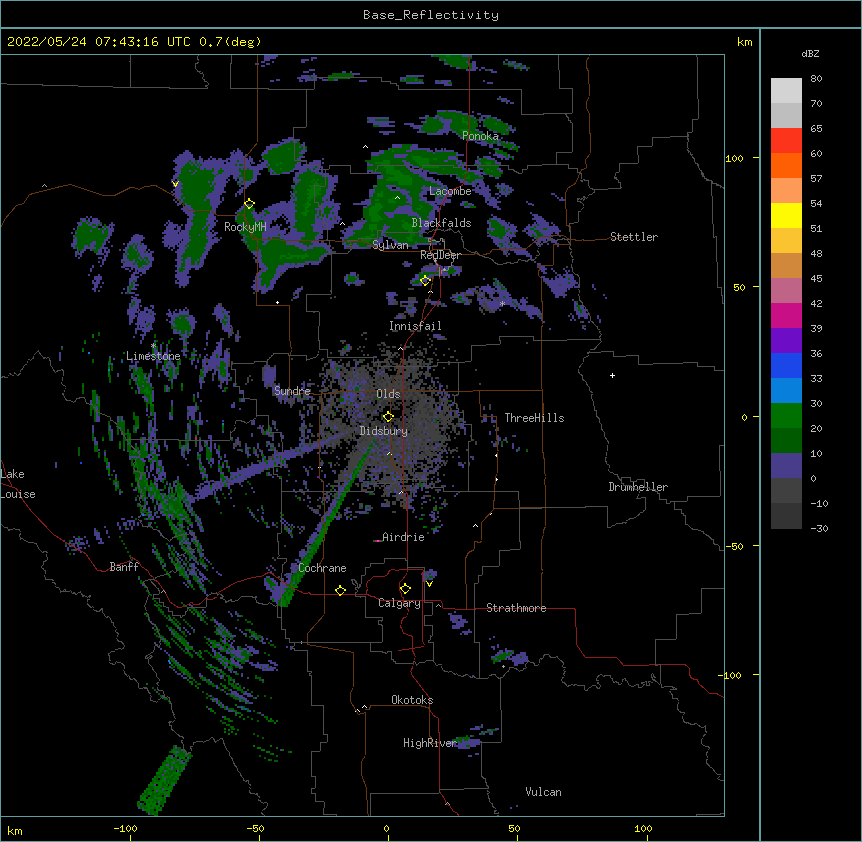Select the royal blue legend swatch
The width and height of the screenshot is (862, 842).
point(786,365)
